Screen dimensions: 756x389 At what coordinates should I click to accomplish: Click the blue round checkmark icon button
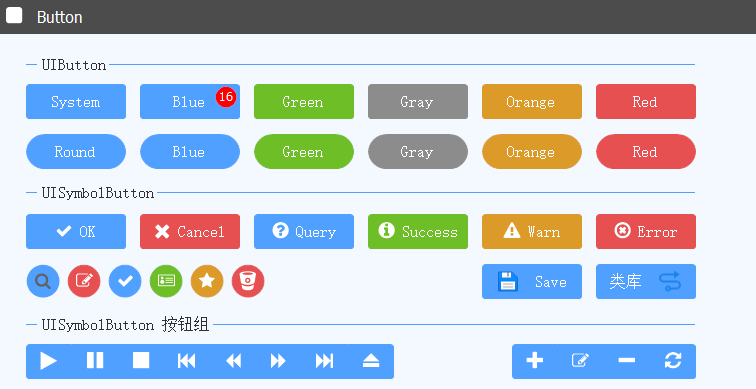(125, 281)
